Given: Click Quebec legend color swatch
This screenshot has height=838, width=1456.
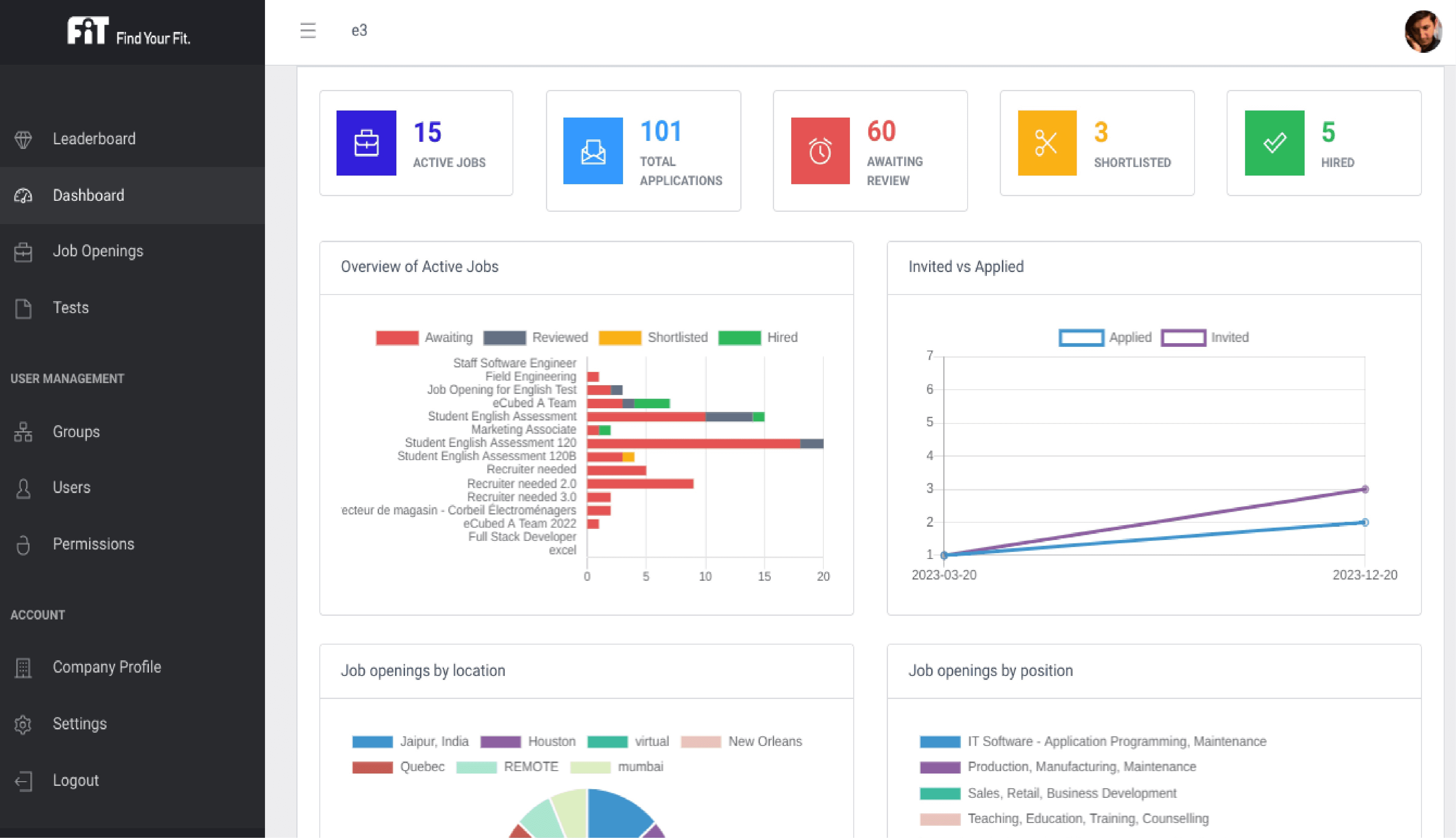Looking at the screenshot, I should 372,767.
